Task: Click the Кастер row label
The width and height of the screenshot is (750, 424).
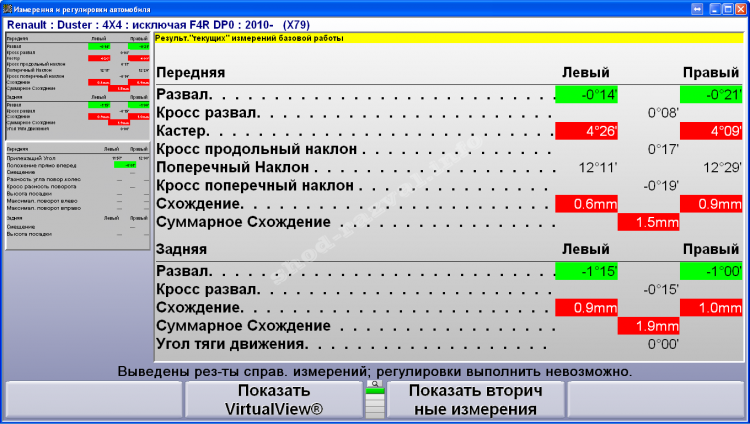Action: pos(183,131)
